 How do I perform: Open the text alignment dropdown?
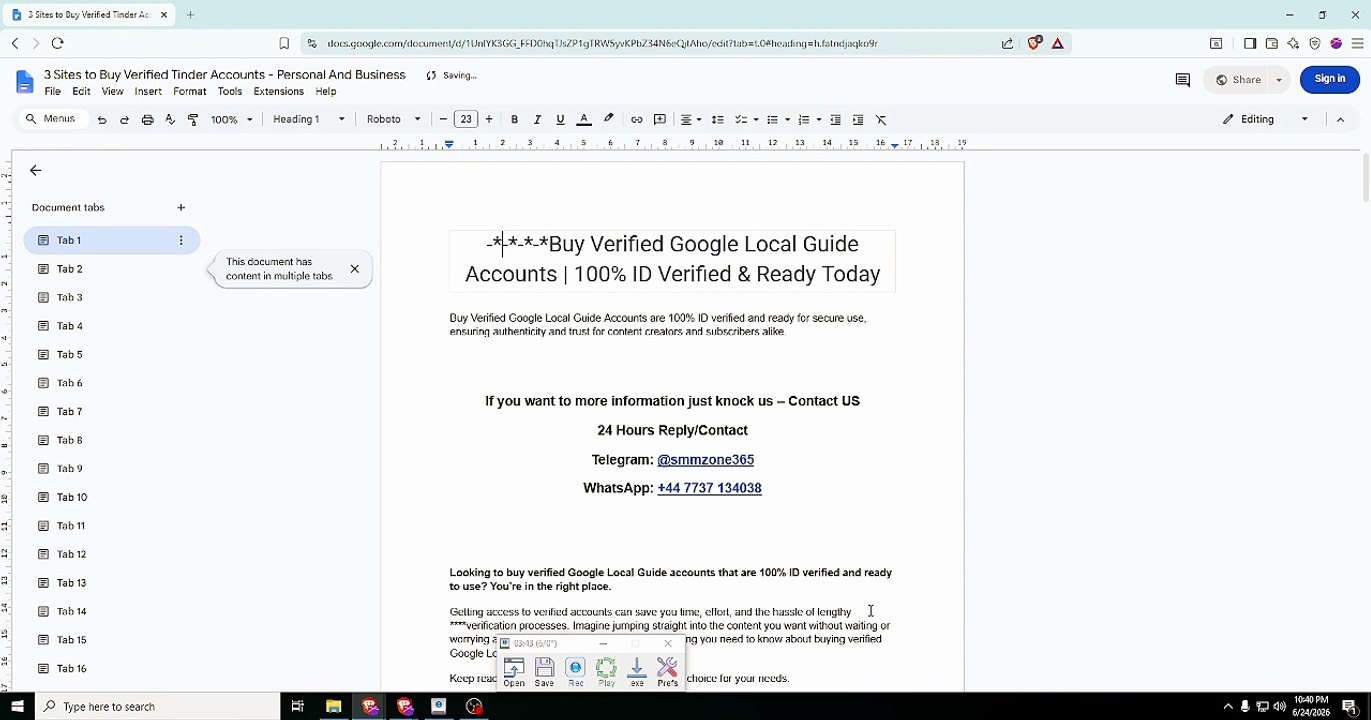tap(691, 120)
